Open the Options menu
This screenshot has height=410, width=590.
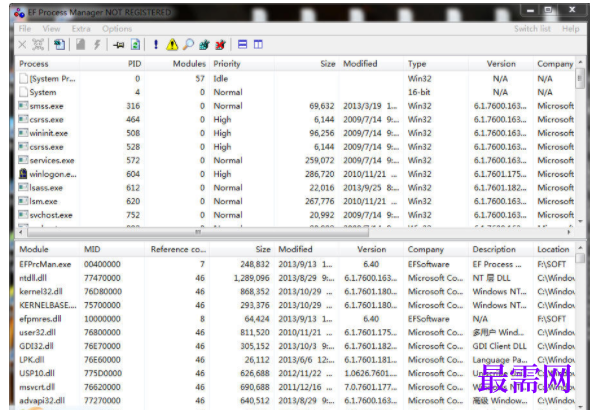click(117, 29)
